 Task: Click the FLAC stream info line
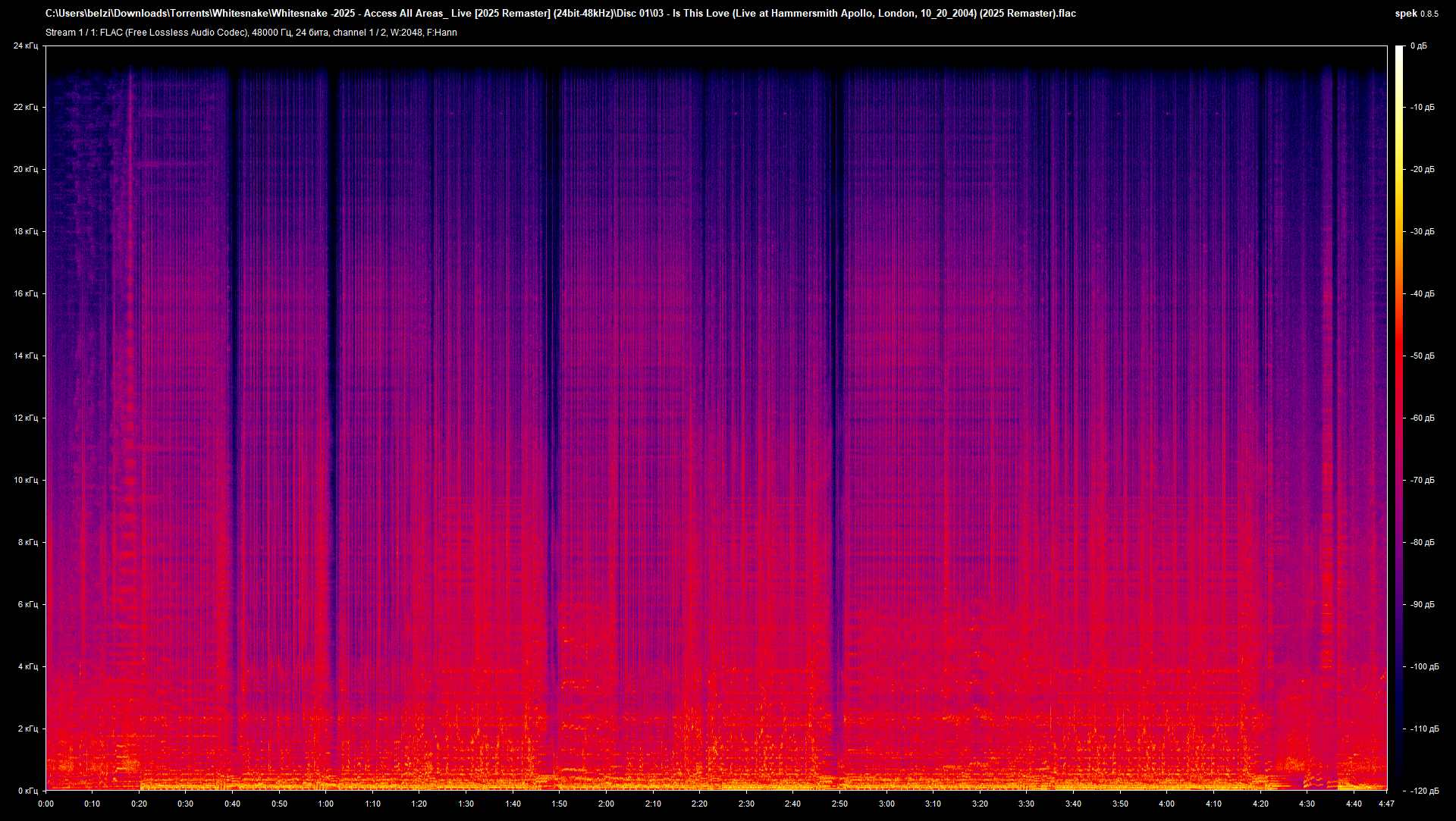251,33
